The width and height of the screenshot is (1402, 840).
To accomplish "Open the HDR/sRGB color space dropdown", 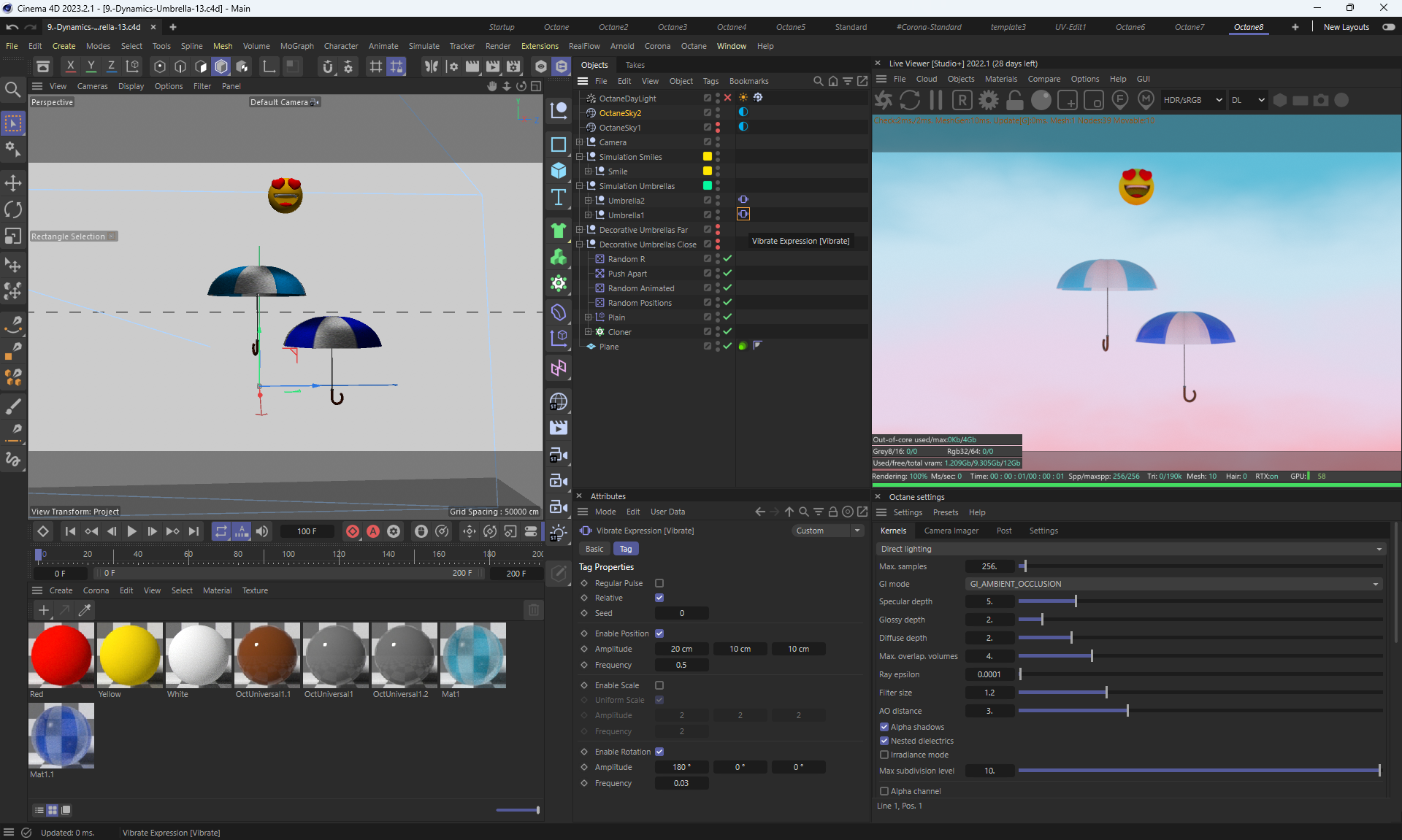I will (x=1192, y=100).
